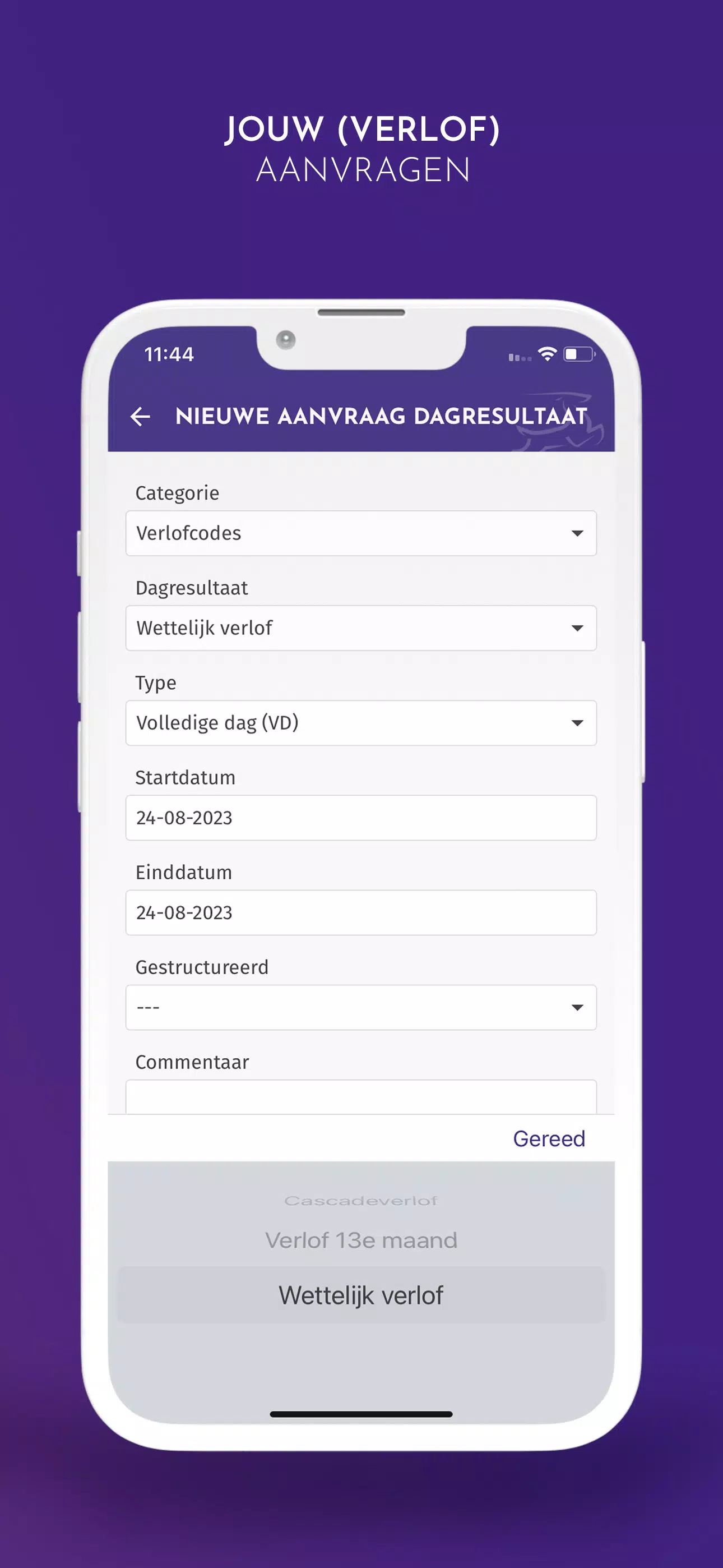Tap the home indicator bar
This screenshot has width=723, height=1568.
pyautogui.click(x=361, y=1414)
